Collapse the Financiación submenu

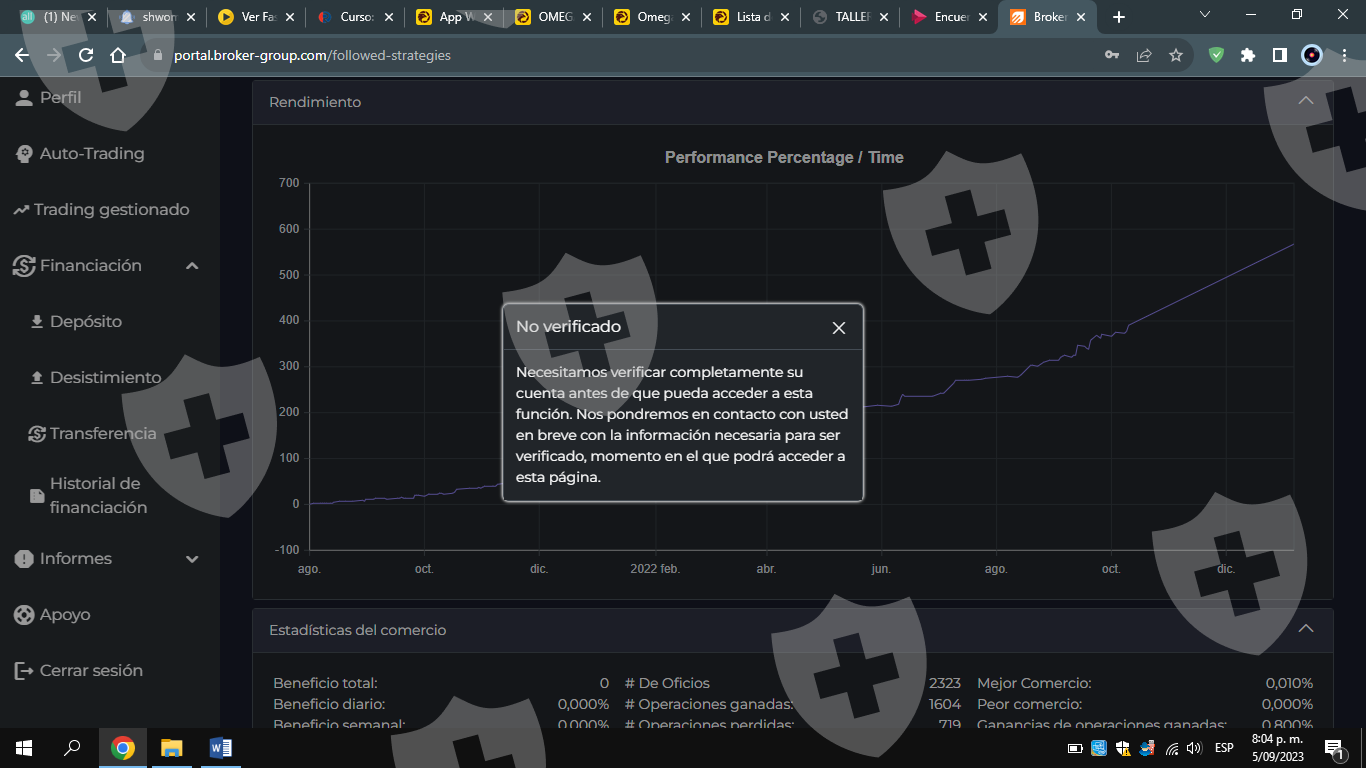192,266
